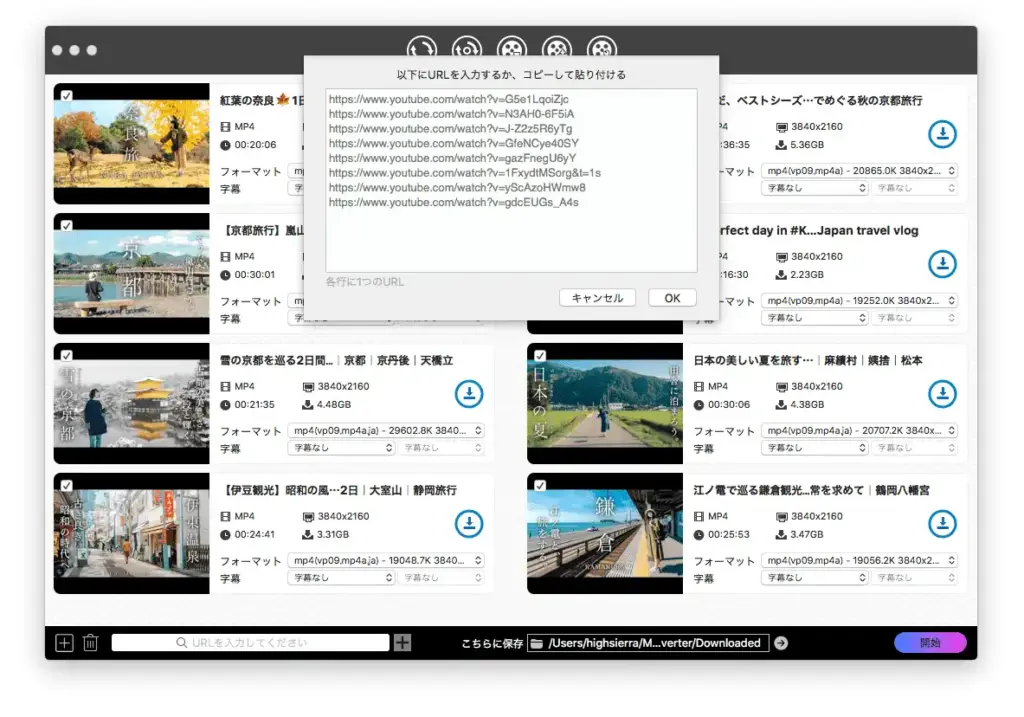Click the trash icon to clear the list
1024x717 pixels.
90,642
